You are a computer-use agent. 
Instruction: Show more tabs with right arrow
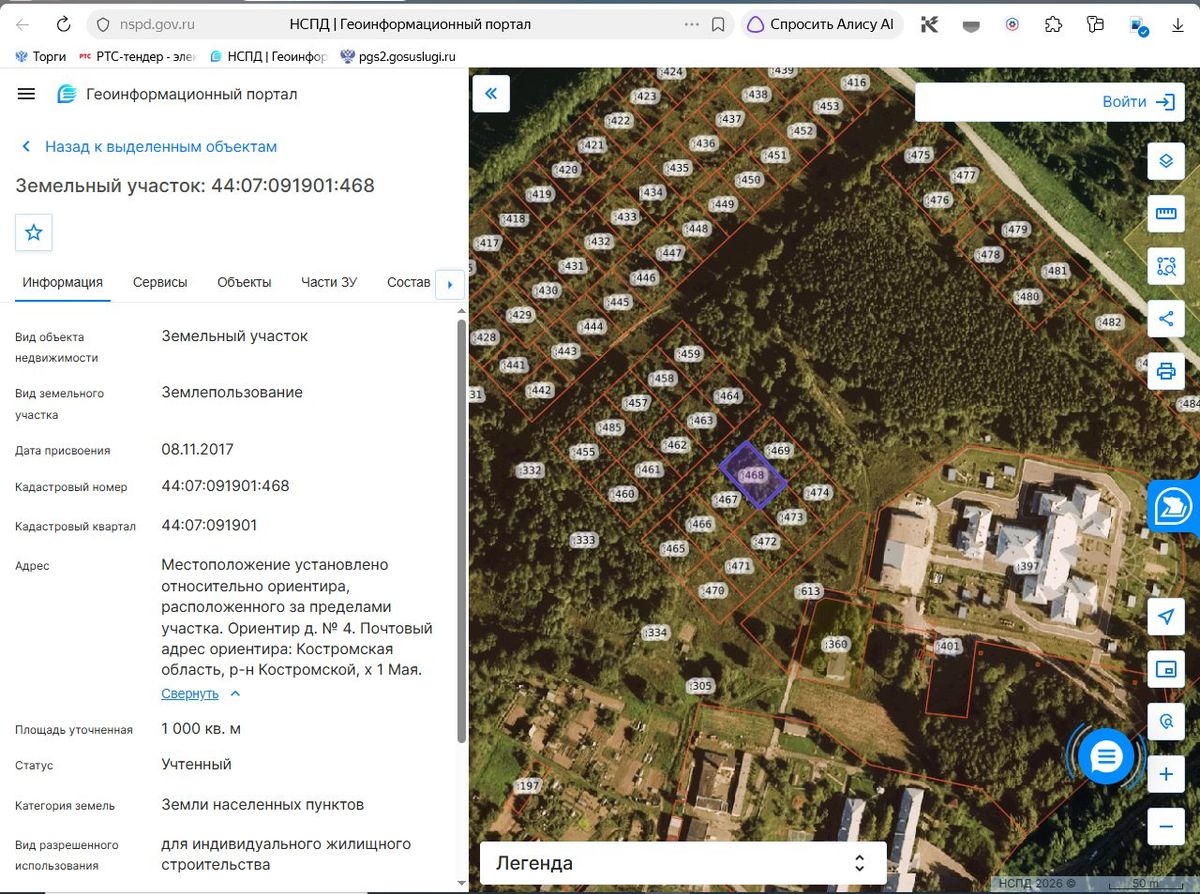[x=449, y=285]
